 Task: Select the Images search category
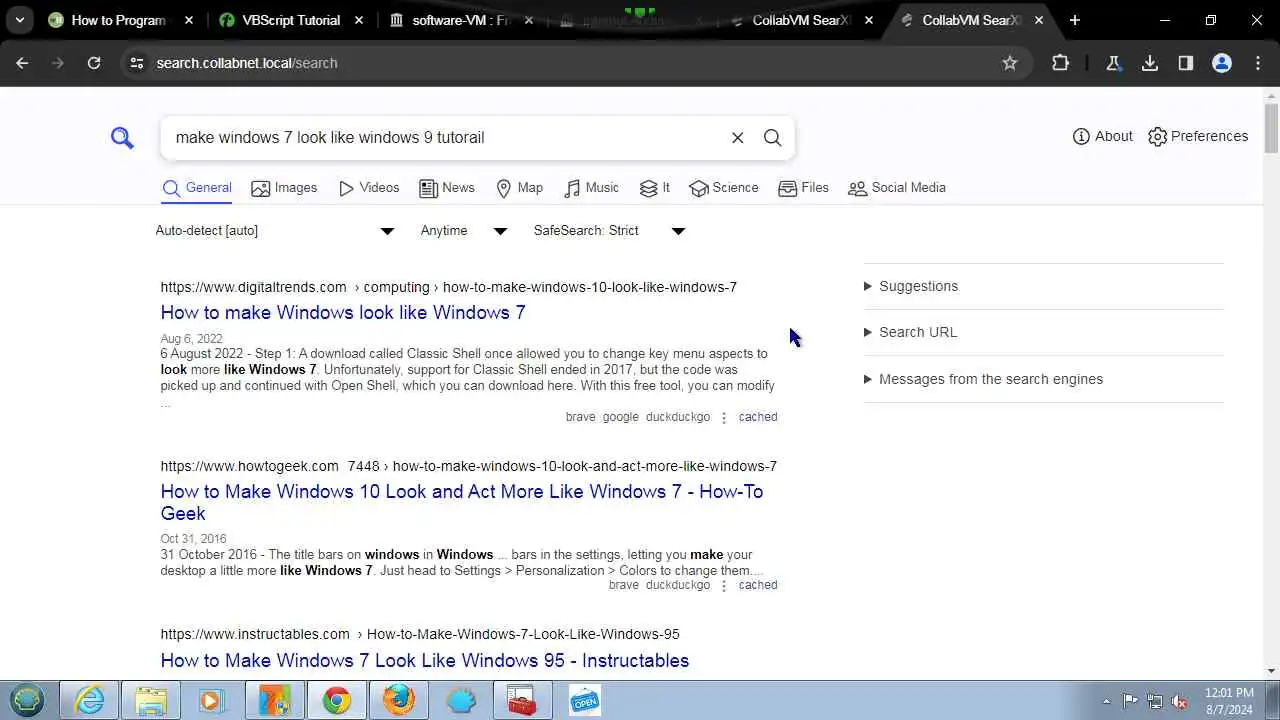[284, 188]
